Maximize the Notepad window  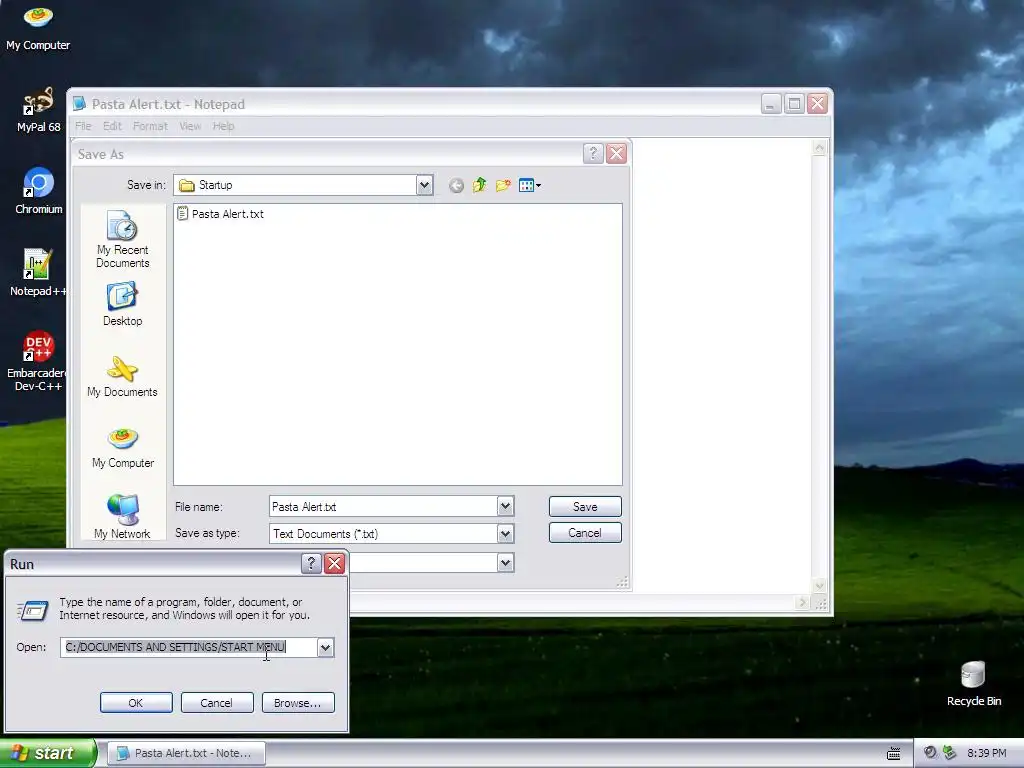point(794,103)
